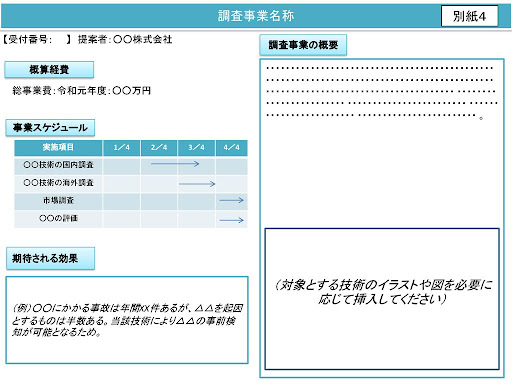Click the illustration placeholder text 対象とする技術のイラスト

(x=382, y=292)
